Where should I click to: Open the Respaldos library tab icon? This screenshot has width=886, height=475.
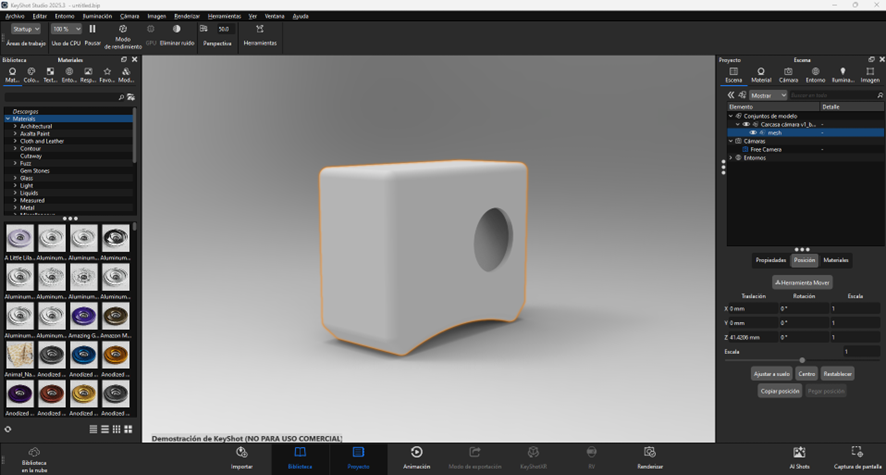pos(88,71)
